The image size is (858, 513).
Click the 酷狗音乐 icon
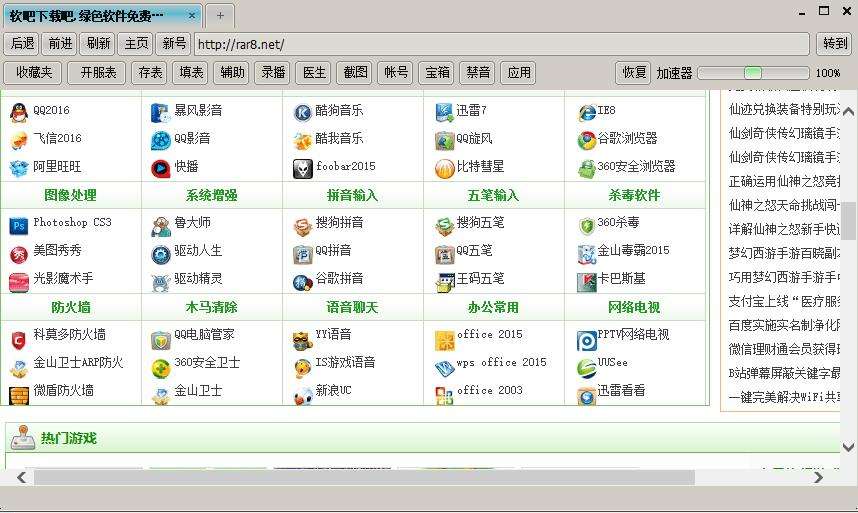point(302,113)
